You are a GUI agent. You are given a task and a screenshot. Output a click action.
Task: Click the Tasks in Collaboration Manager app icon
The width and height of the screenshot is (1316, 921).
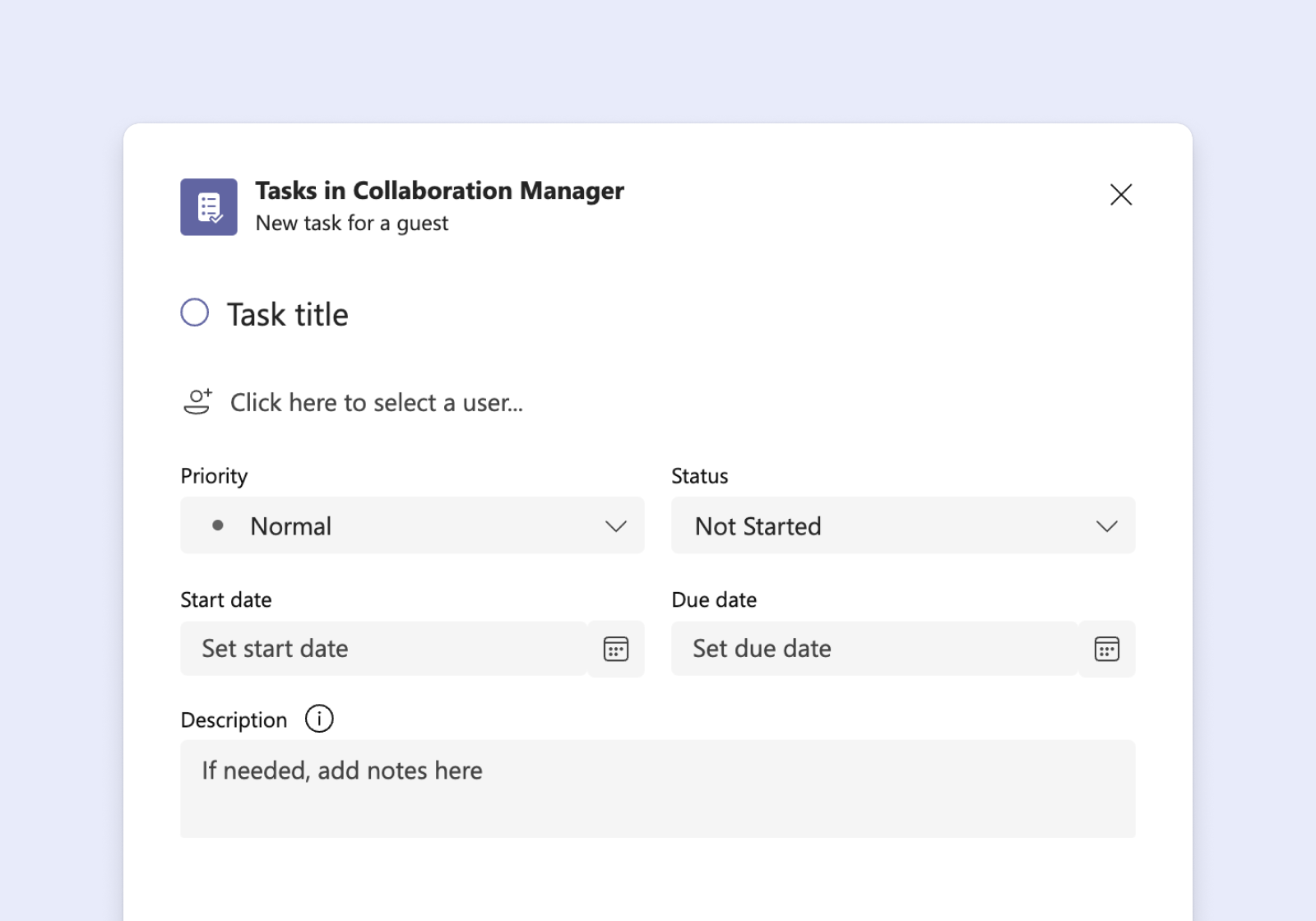(208, 206)
